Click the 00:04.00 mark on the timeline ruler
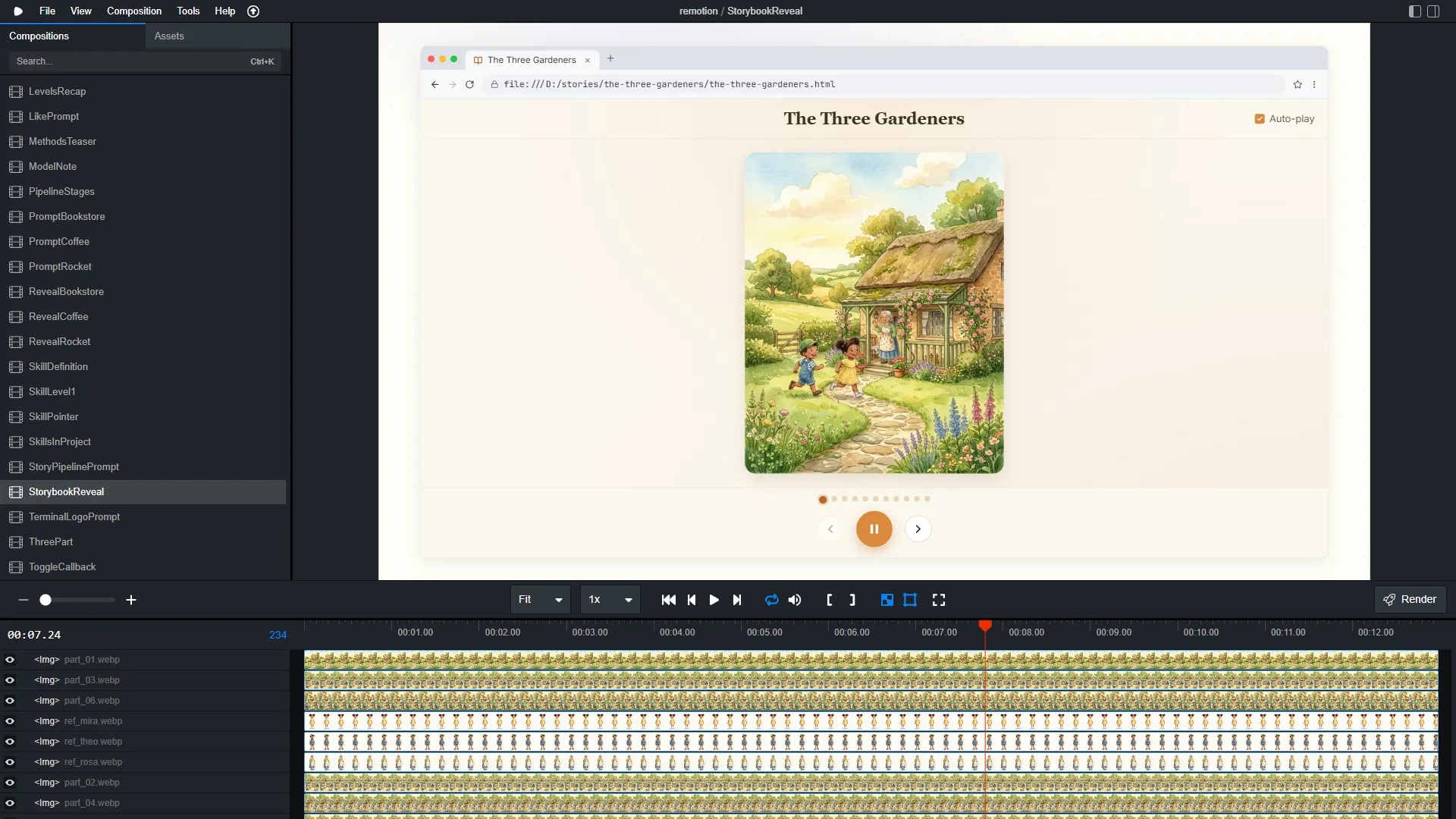 [677, 632]
